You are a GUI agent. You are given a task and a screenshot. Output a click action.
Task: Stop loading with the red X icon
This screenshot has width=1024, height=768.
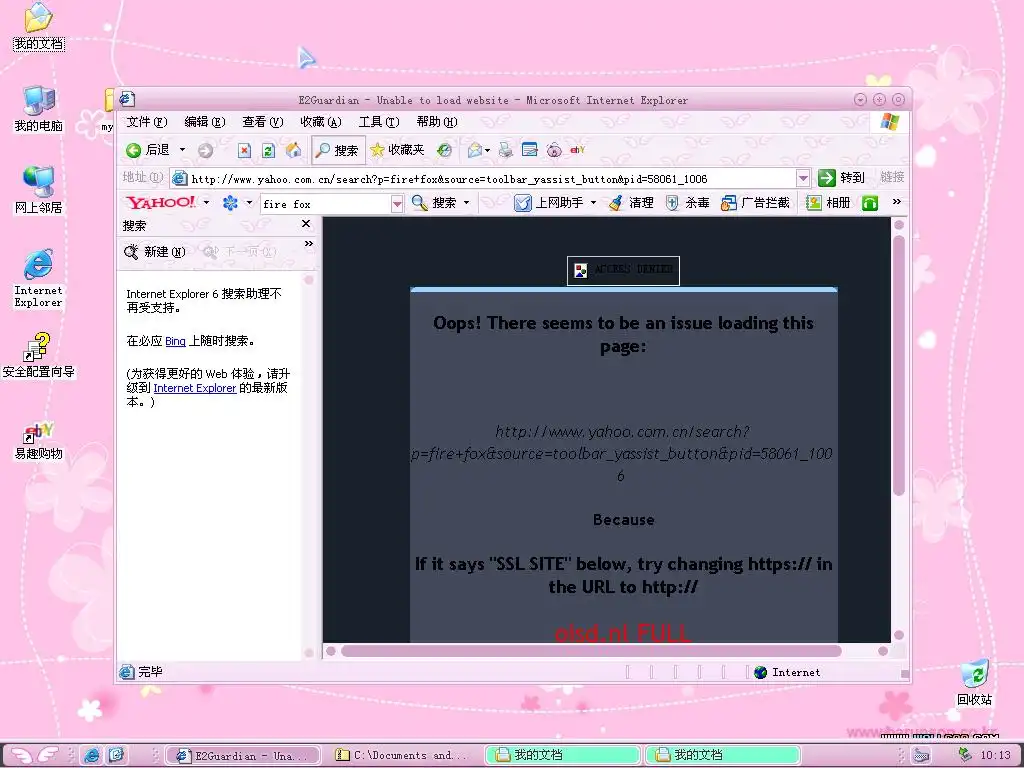pyautogui.click(x=244, y=150)
